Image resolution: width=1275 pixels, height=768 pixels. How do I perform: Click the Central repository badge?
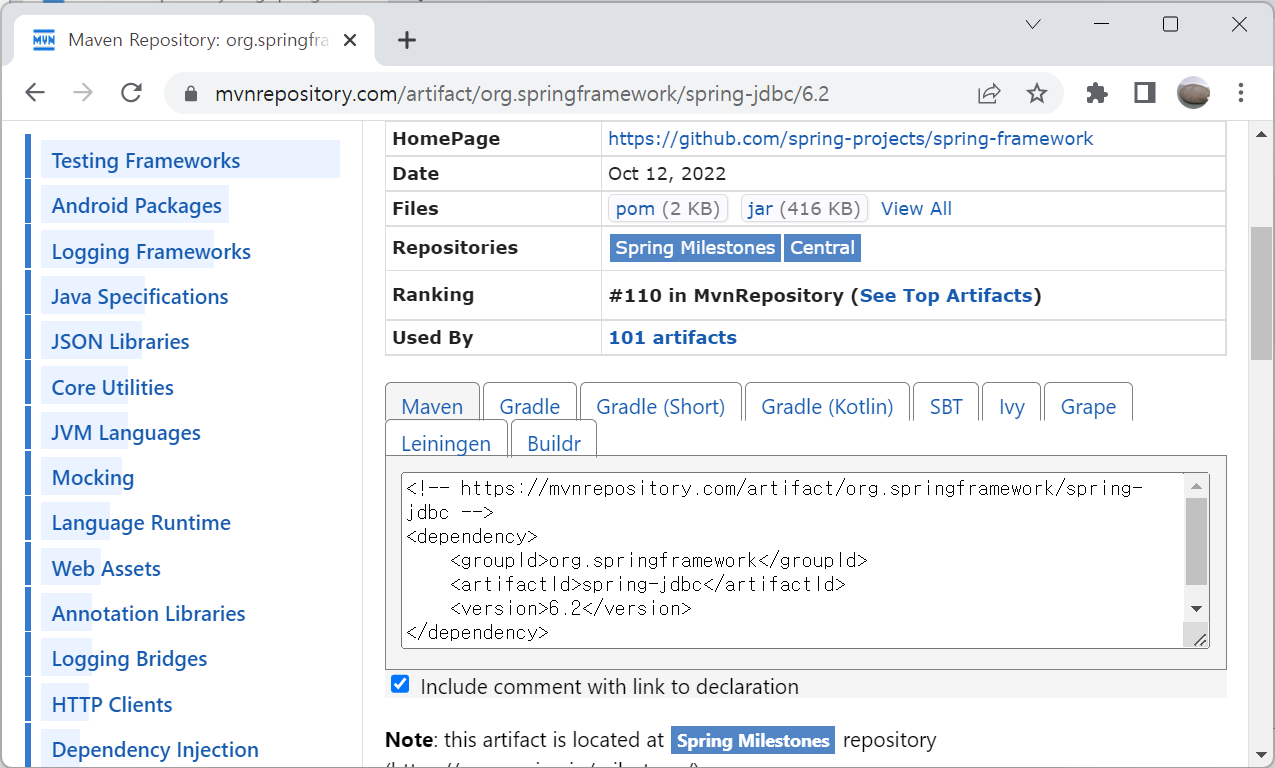822,248
